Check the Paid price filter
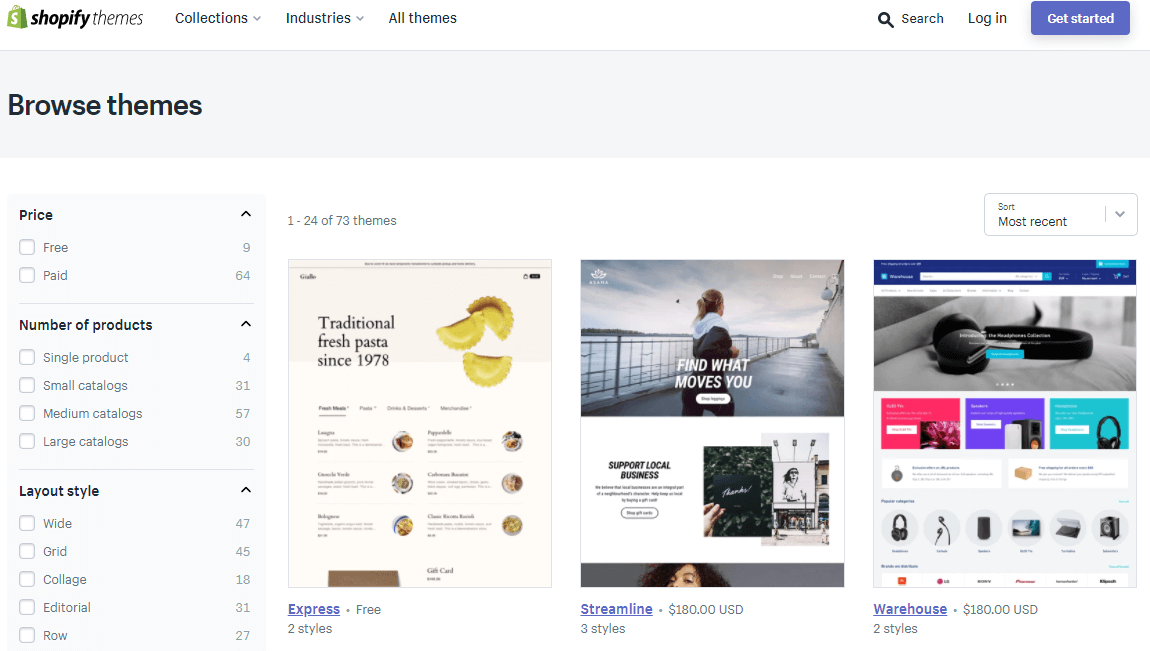 pos(27,275)
